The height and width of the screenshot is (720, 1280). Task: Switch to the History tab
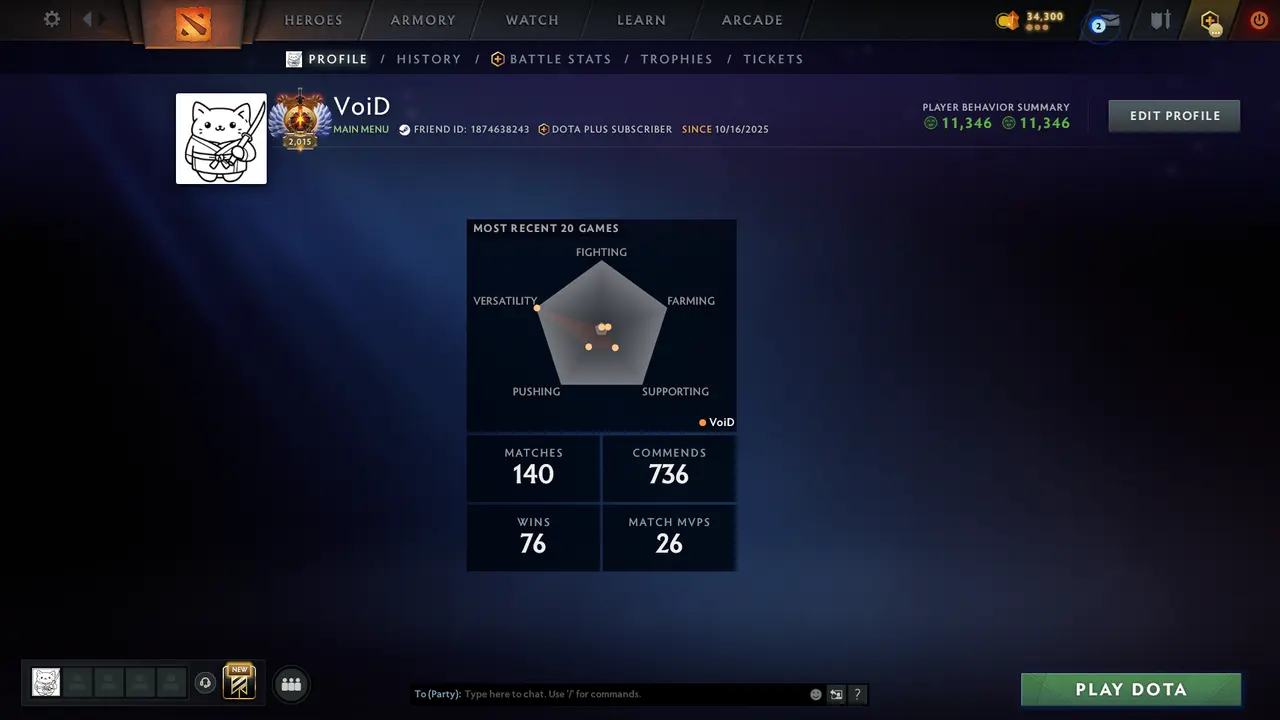[429, 59]
